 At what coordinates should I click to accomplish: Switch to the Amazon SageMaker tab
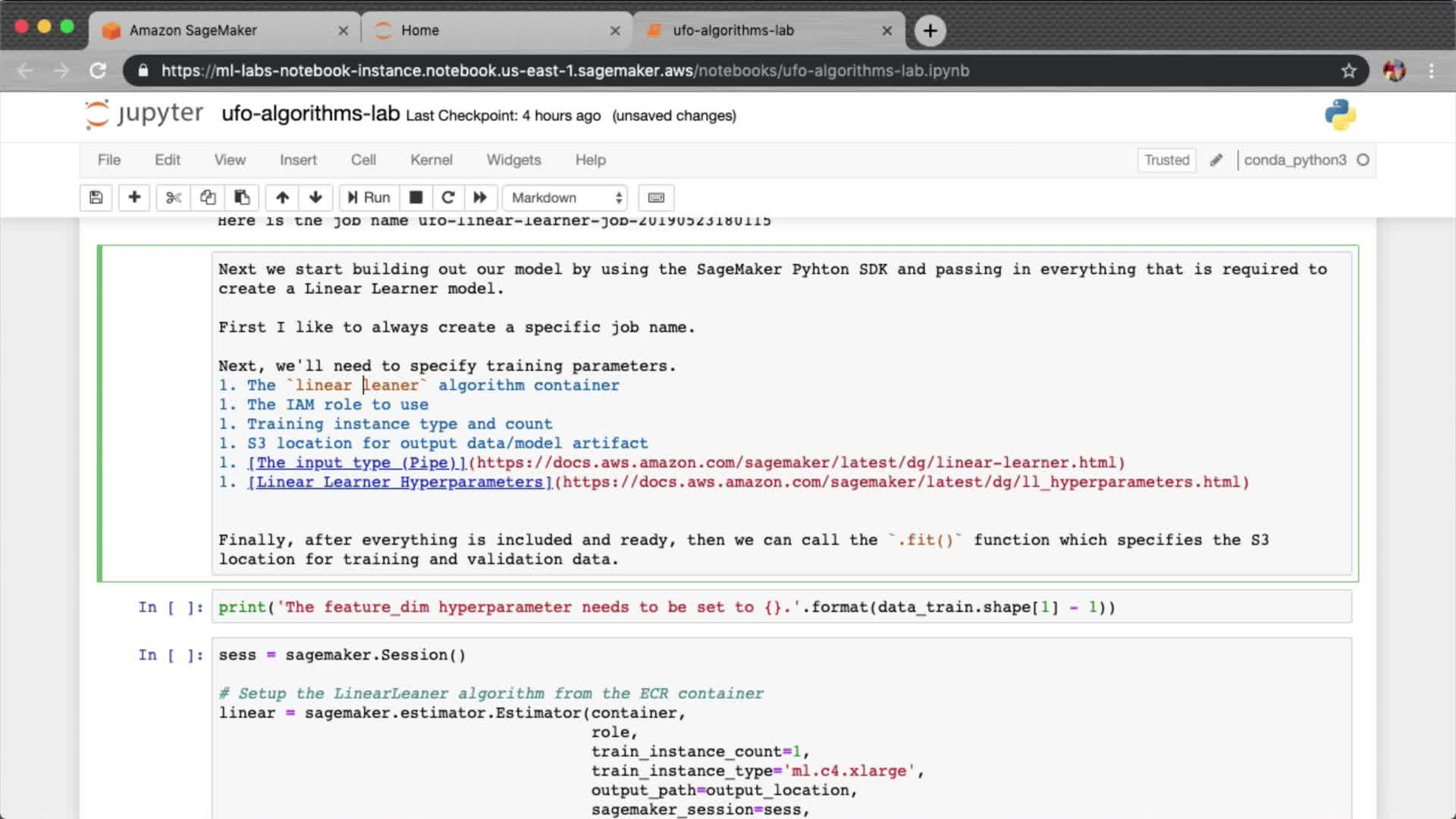[x=193, y=30]
